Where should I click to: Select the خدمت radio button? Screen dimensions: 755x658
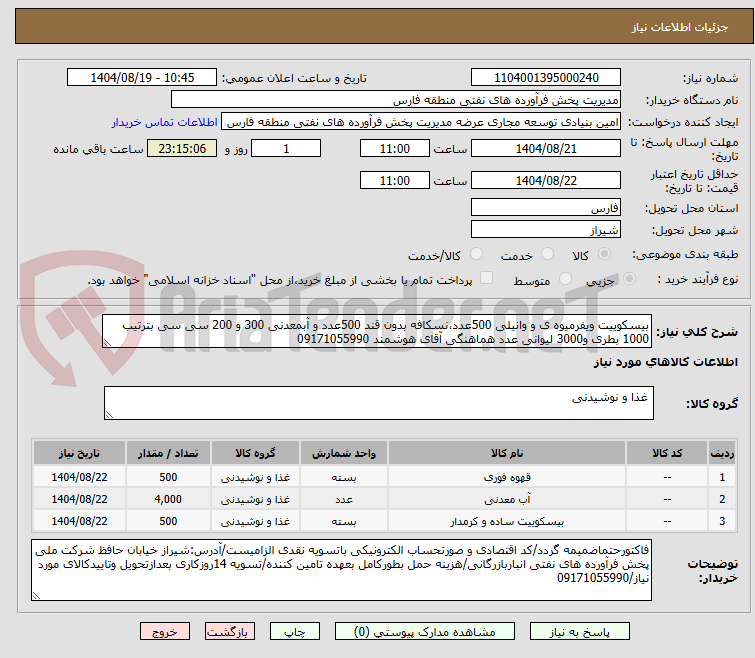545,255
